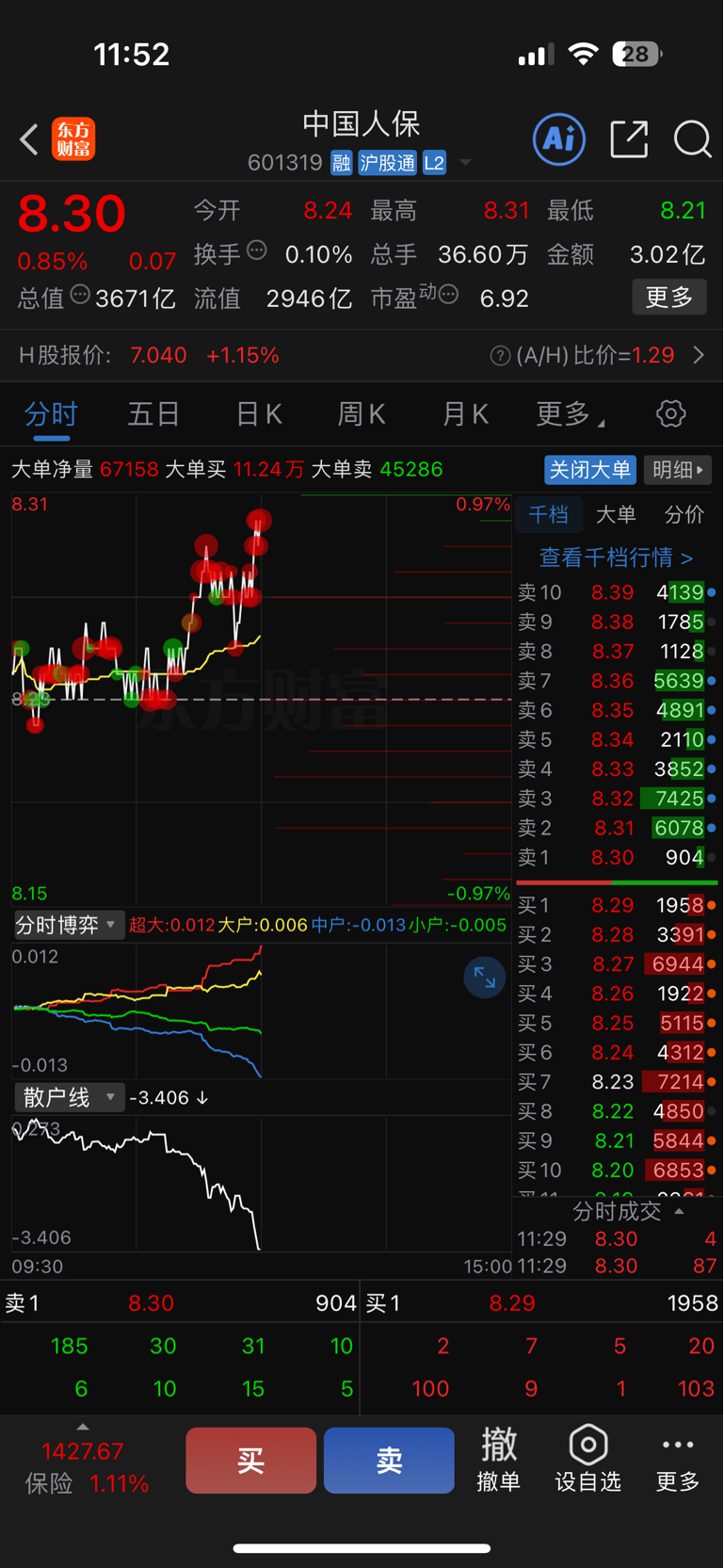The width and height of the screenshot is (724, 1568).
Task: Open the search magnifier icon
Action: [692, 139]
